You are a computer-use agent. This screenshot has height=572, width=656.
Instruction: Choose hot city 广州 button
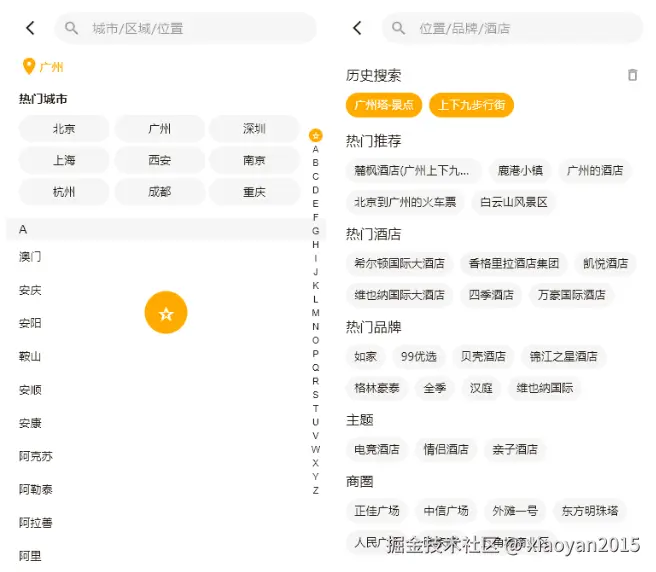click(159, 128)
